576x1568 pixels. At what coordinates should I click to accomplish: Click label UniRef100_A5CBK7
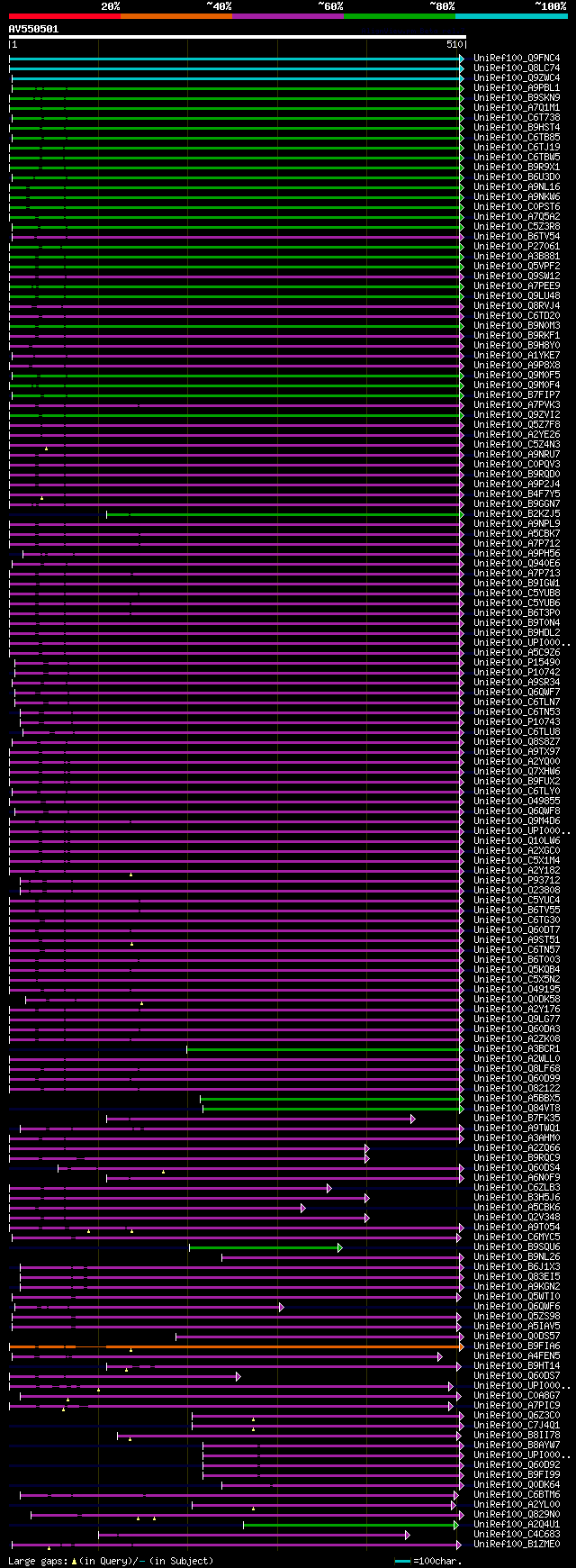[517, 534]
